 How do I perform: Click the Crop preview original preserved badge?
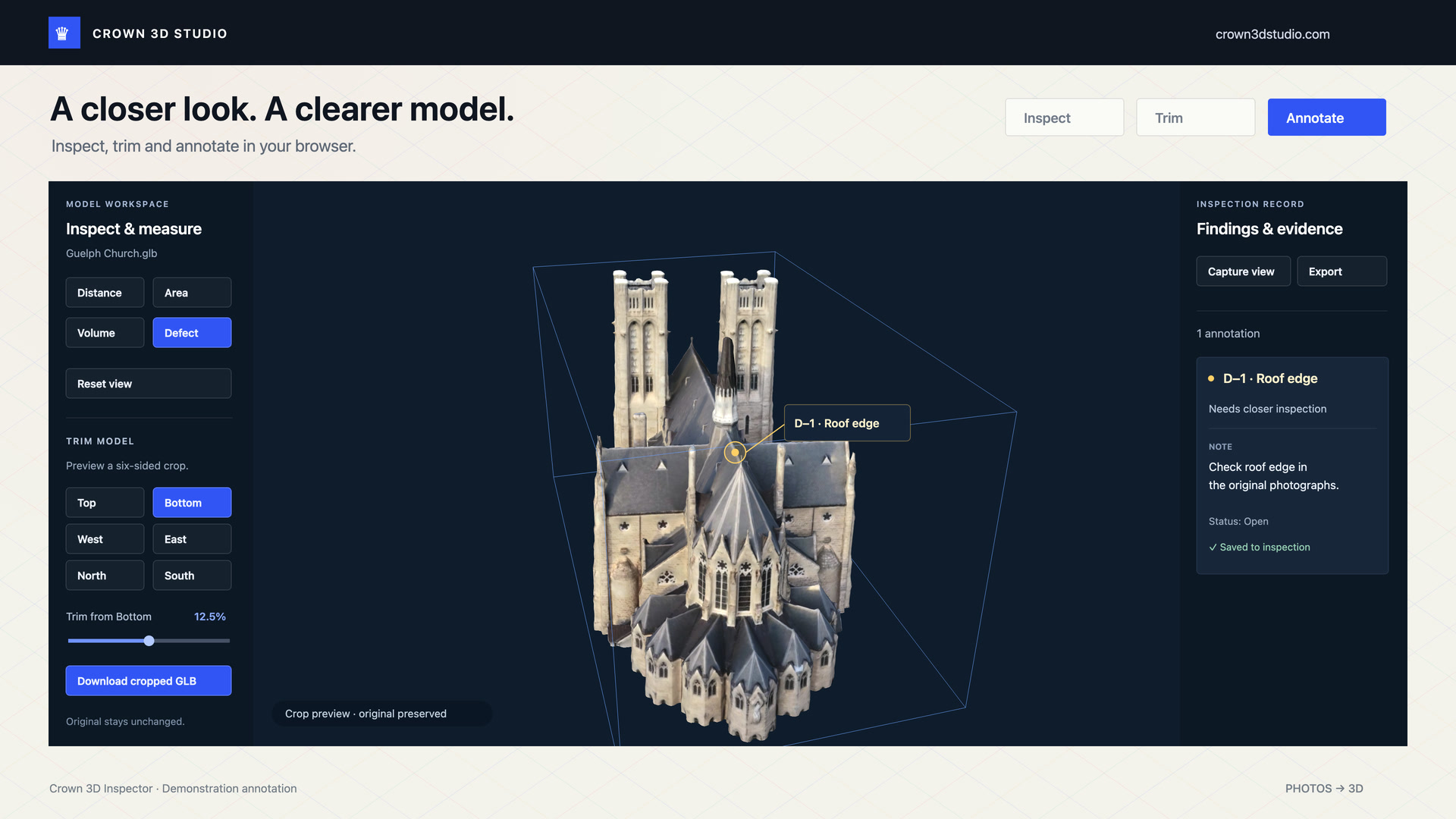click(382, 714)
